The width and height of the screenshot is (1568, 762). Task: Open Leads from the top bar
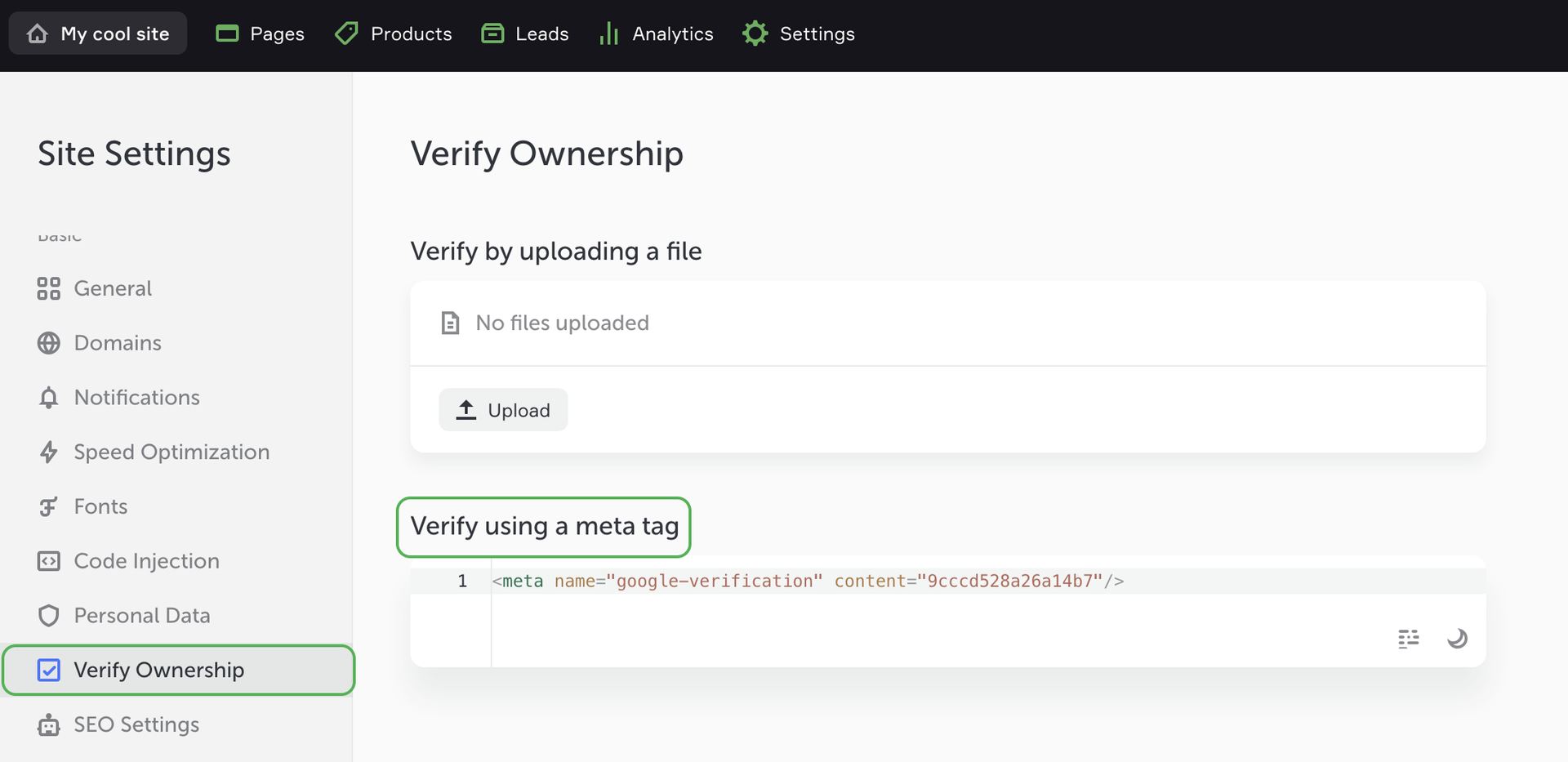point(525,33)
